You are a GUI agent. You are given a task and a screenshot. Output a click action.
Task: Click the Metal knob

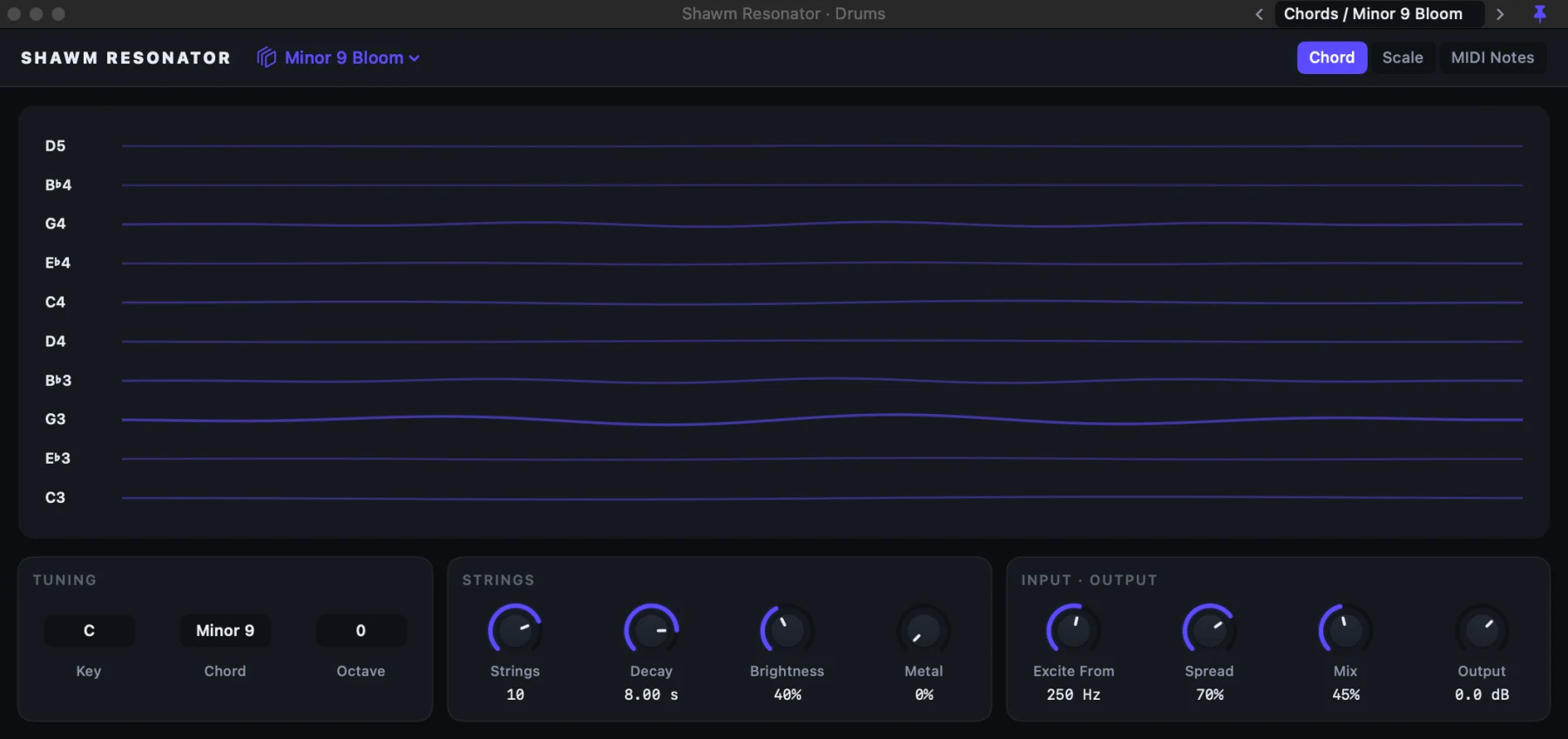(x=923, y=629)
